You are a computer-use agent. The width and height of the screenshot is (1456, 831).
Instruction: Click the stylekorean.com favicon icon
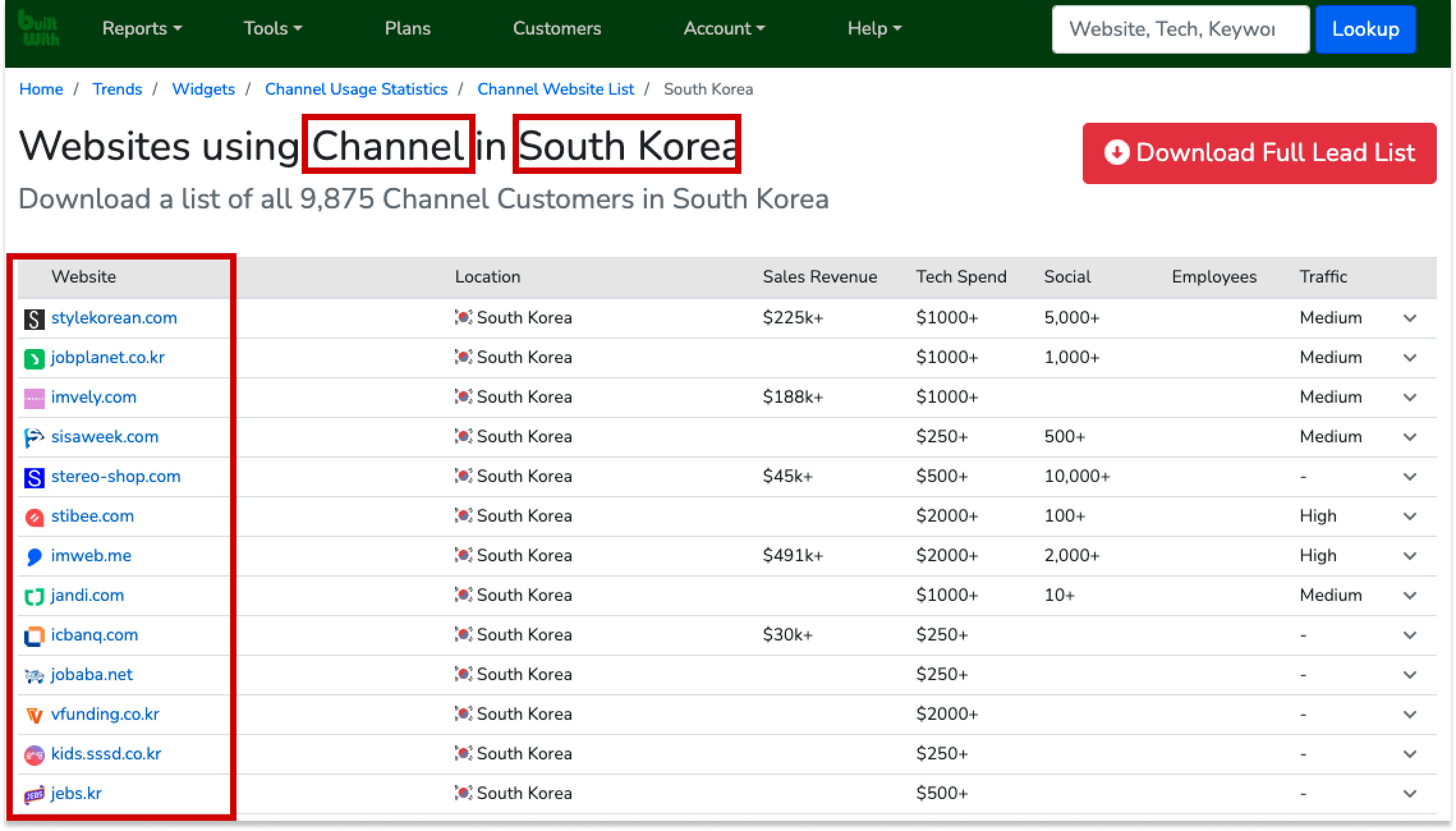click(x=34, y=319)
